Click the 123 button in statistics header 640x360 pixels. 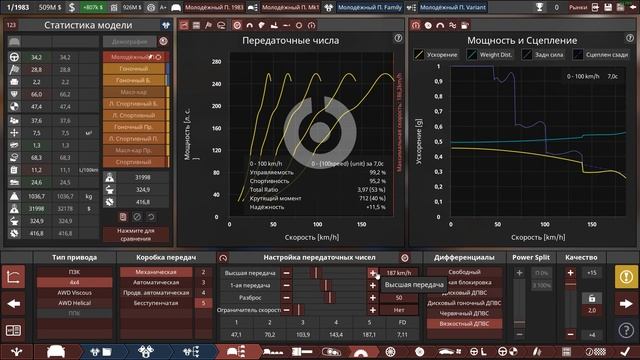[11, 25]
